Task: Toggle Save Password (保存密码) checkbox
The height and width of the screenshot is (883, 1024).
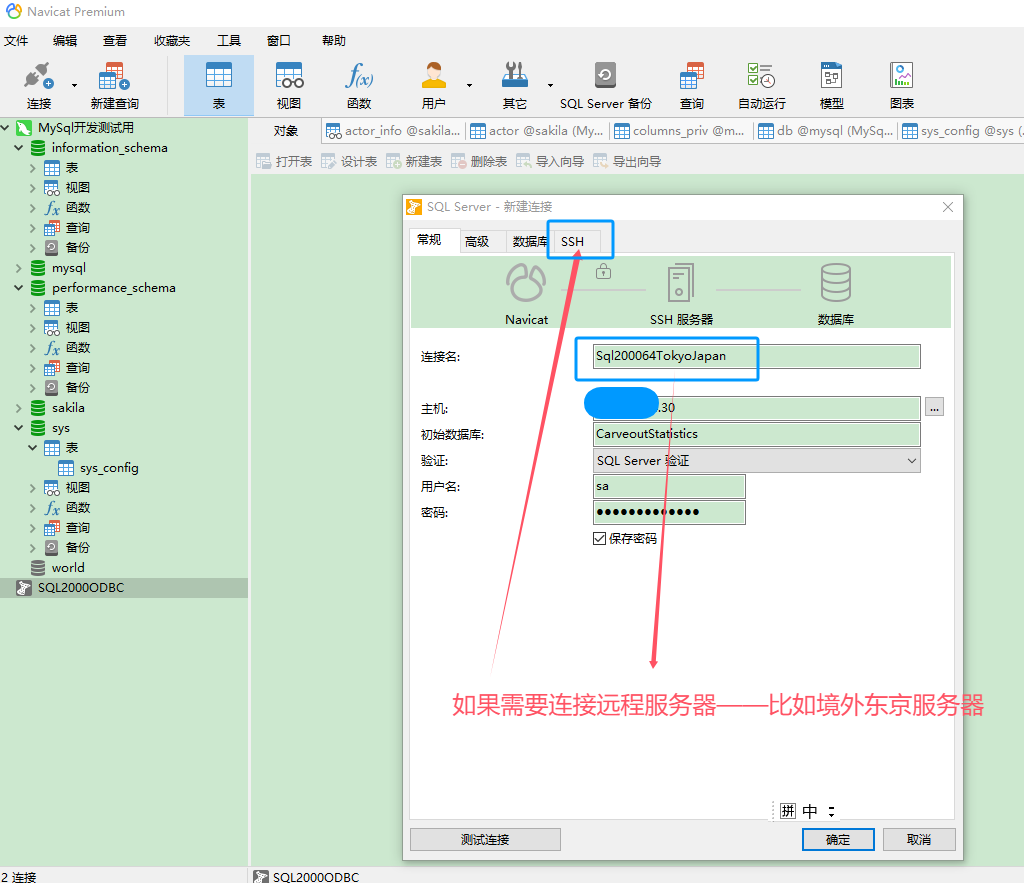Action: 600,538
